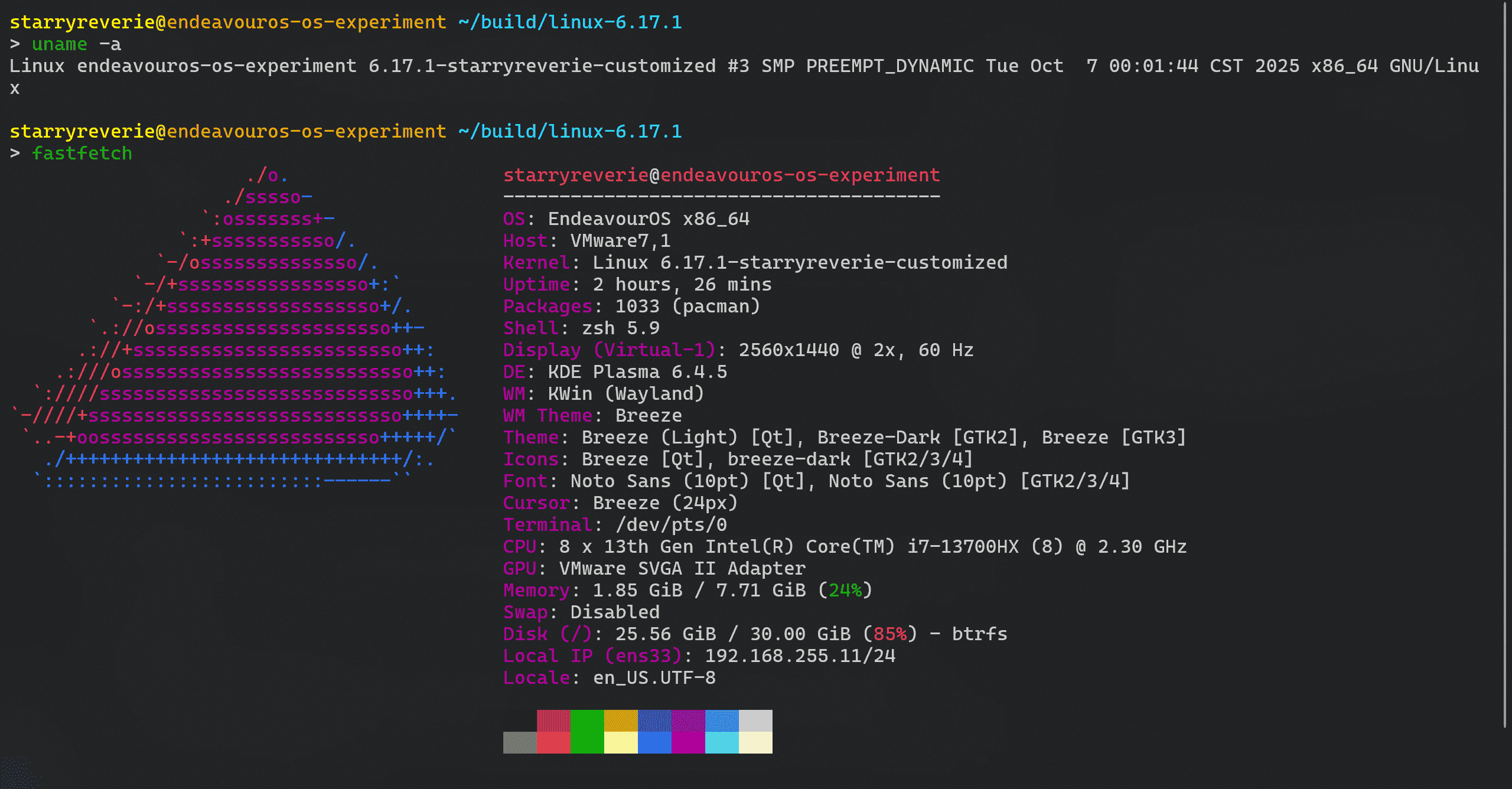This screenshot has height=789, width=1512.
Task: Click the light gray palette block
Action: click(755, 720)
